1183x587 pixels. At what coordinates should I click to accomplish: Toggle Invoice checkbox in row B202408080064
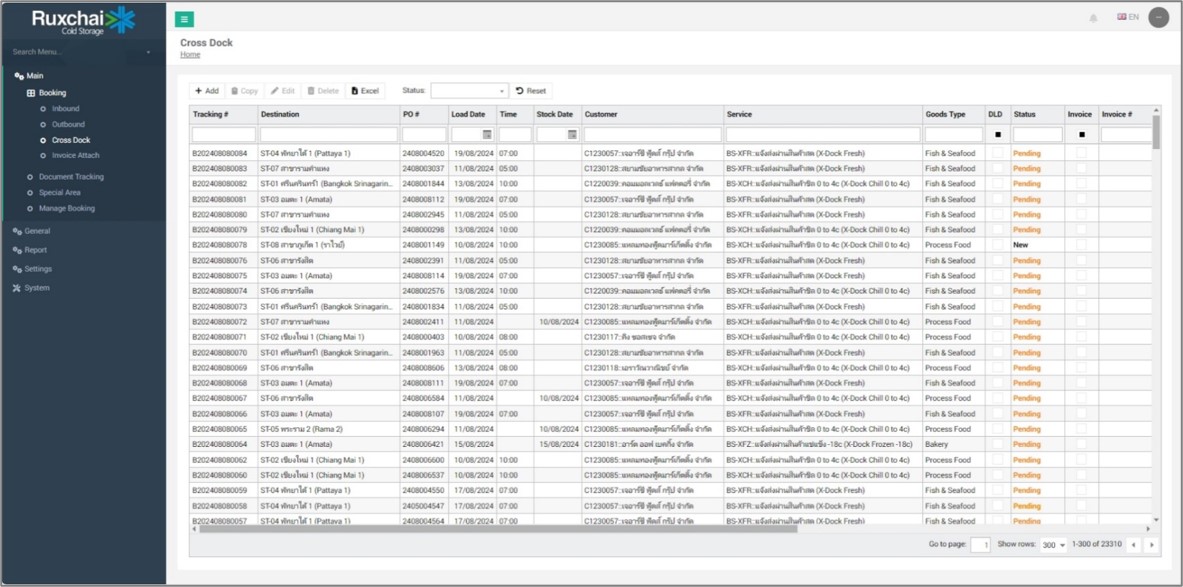[1082, 444]
